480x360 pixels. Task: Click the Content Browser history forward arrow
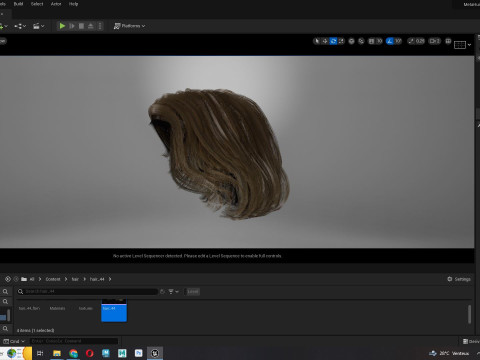[16, 279]
